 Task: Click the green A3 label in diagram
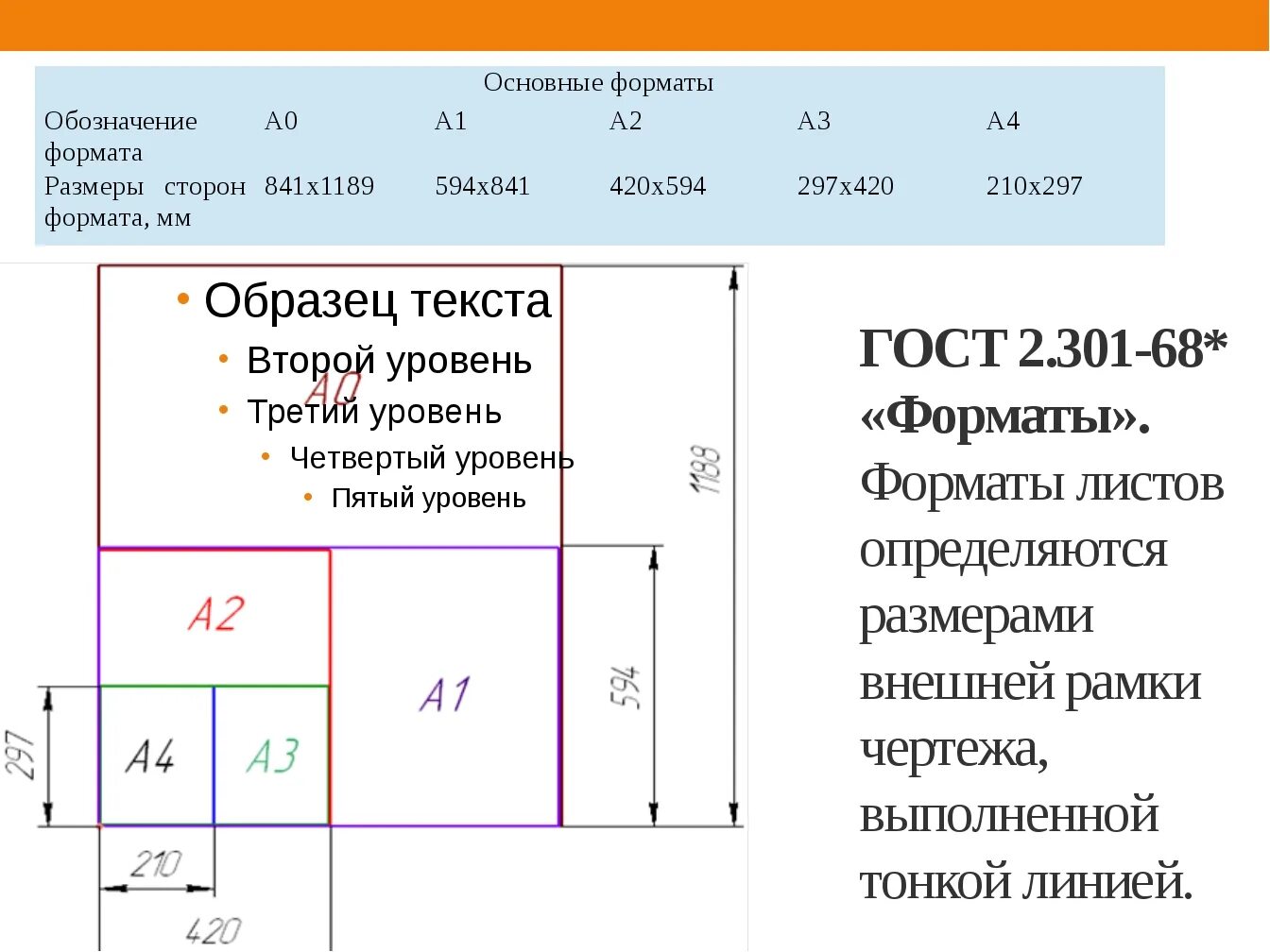click(x=273, y=756)
